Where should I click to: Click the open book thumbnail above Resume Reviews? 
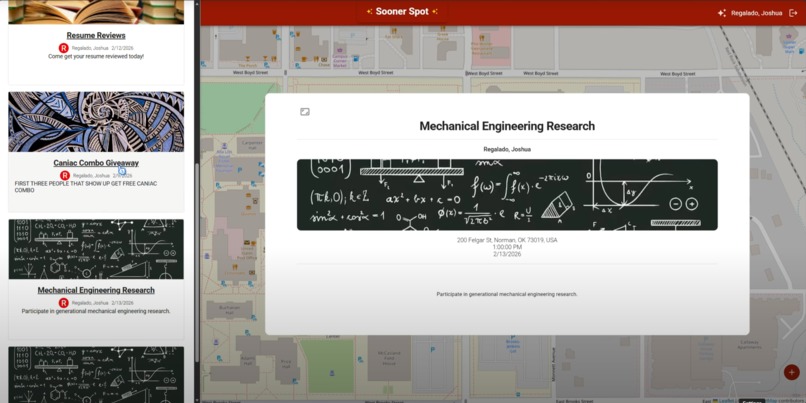[96, 12]
